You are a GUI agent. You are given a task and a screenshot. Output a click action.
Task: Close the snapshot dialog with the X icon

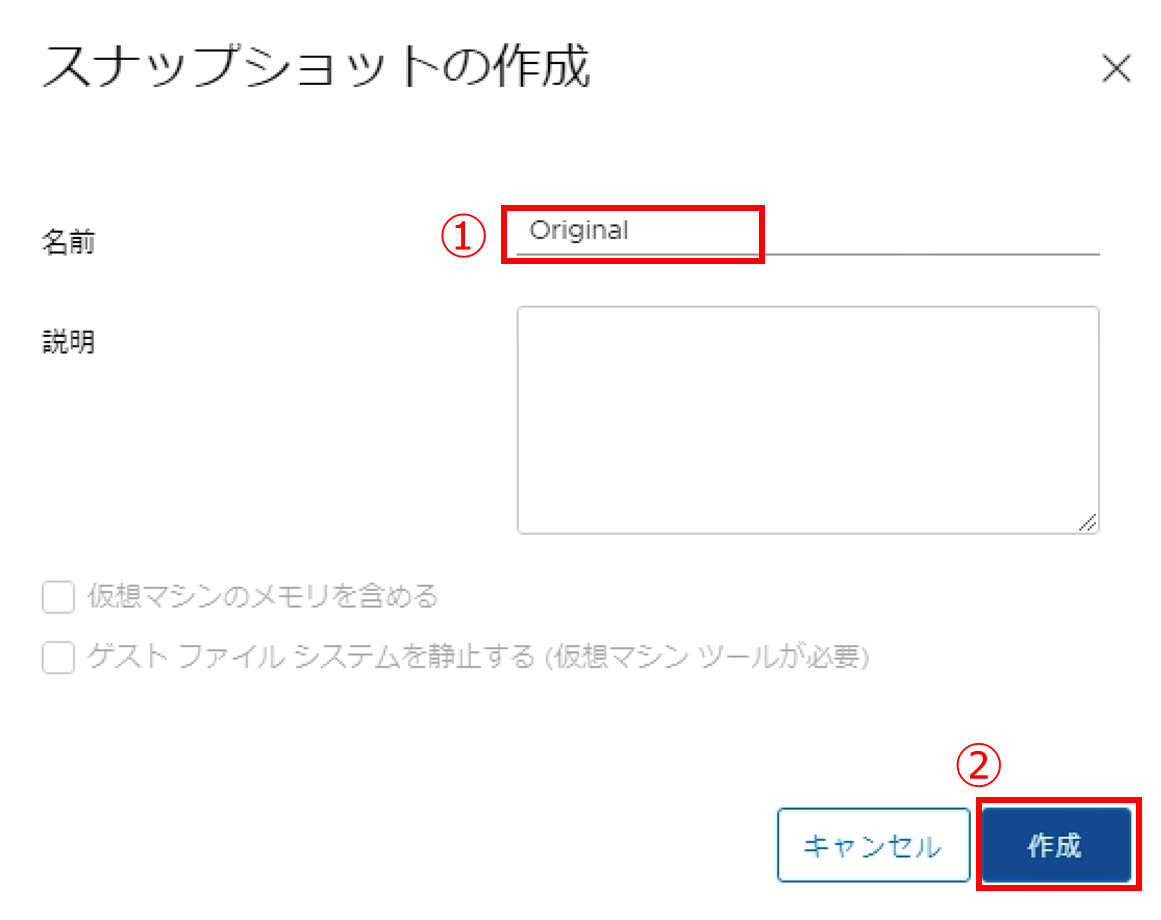[x=1115, y=69]
